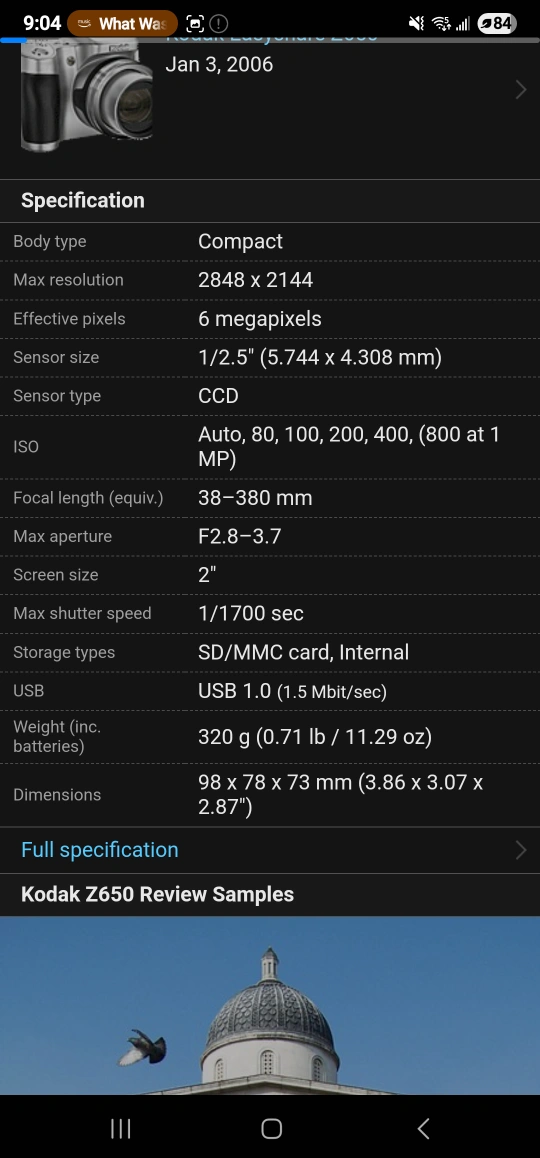540x1158 pixels.
Task: Open the Kodak camera thumbnail image
Action: pyautogui.click(x=87, y=95)
